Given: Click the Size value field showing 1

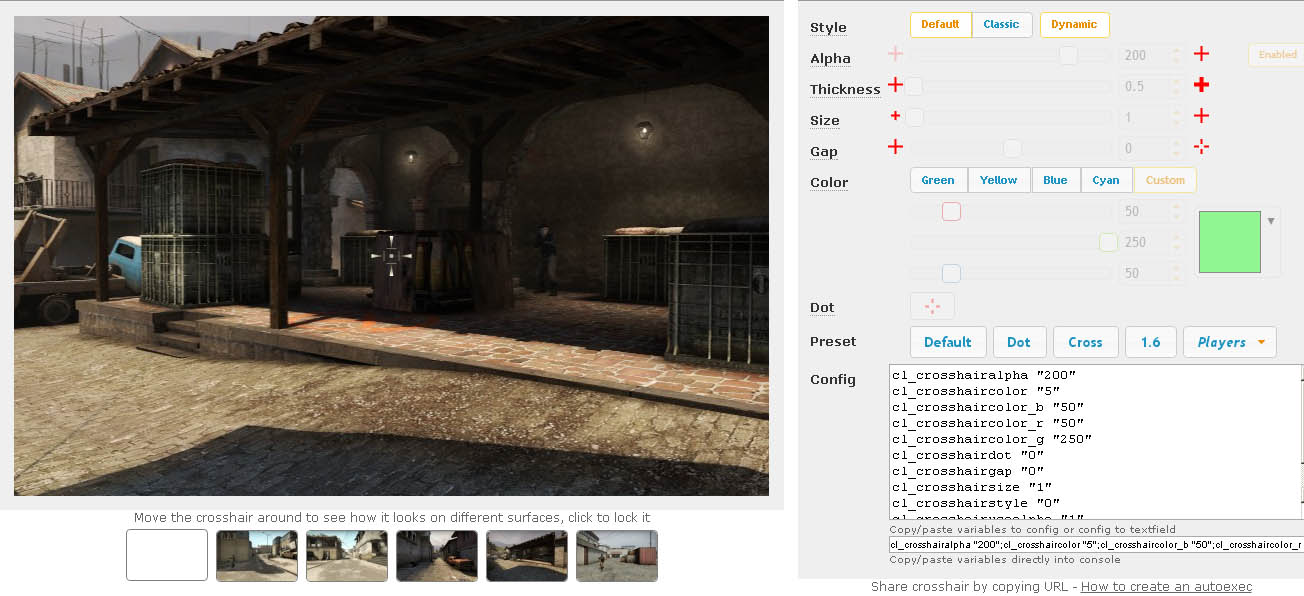Looking at the screenshot, I should coord(1152,117).
